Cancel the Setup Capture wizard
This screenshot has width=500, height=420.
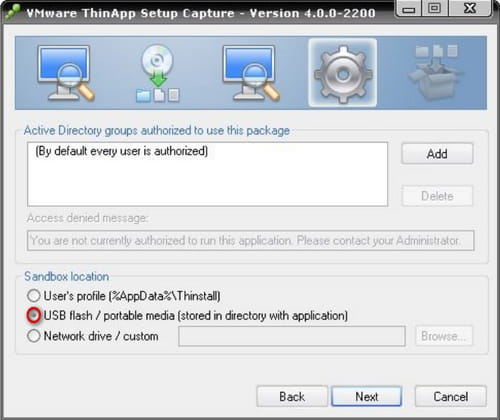click(451, 396)
